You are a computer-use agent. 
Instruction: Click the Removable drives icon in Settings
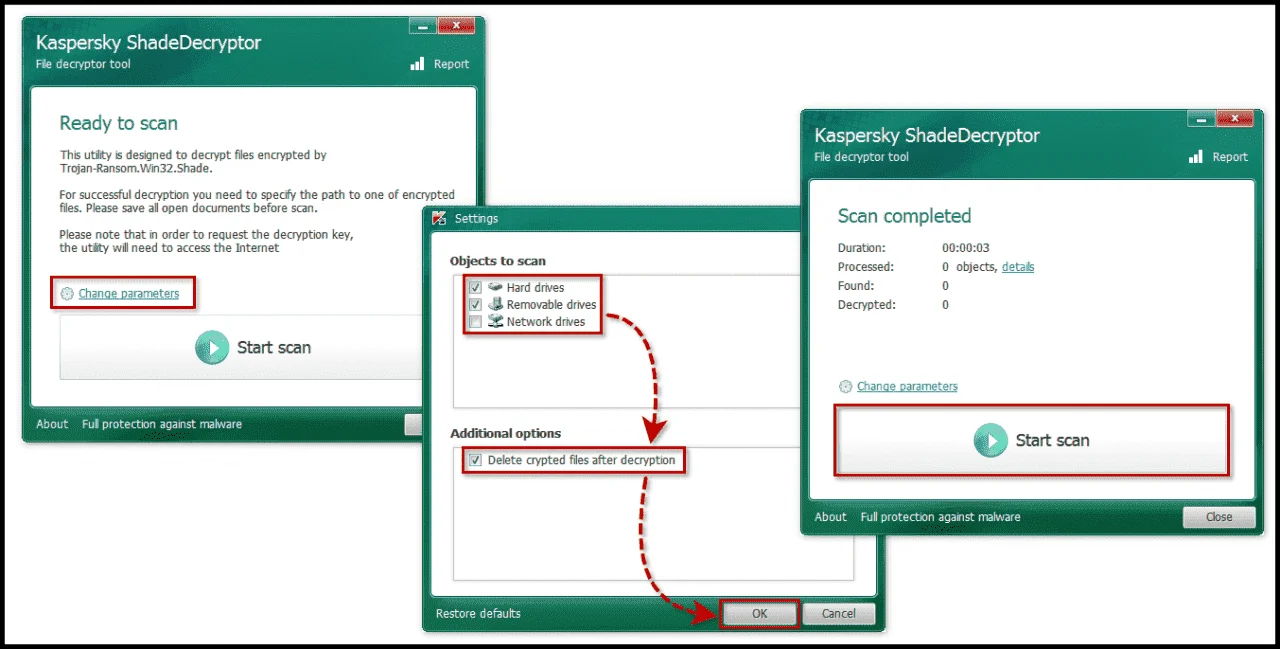pos(495,304)
